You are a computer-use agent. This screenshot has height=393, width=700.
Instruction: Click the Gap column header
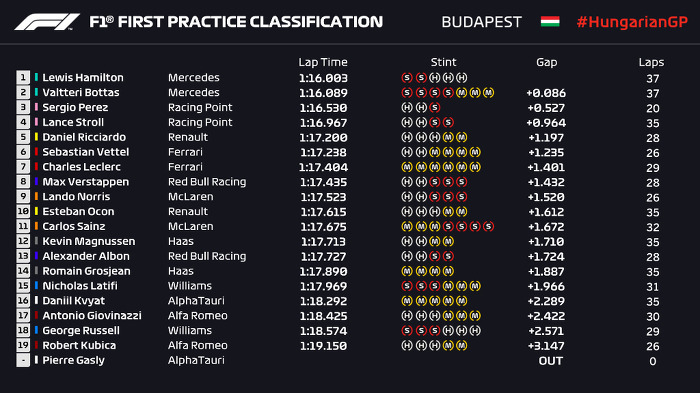point(546,63)
